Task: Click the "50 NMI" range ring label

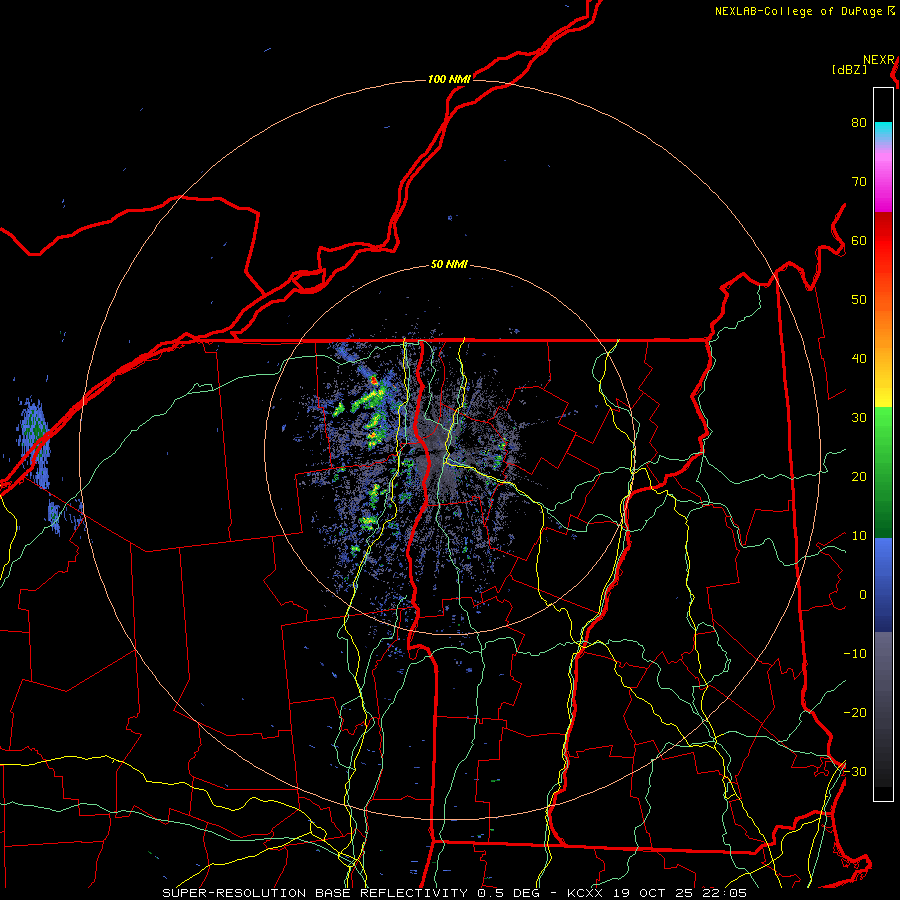Action: [x=449, y=265]
